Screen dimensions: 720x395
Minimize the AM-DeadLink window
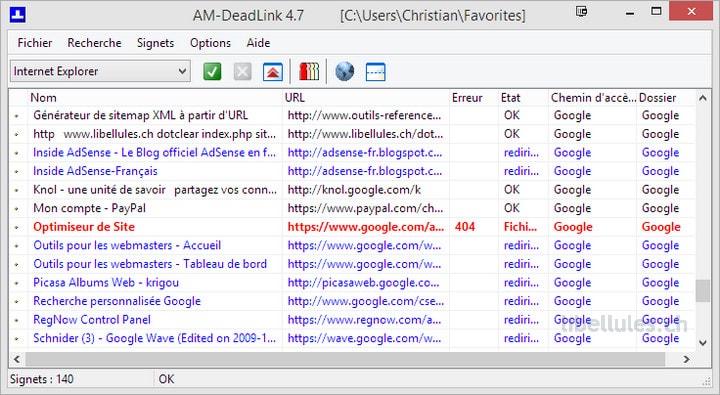click(630, 13)
